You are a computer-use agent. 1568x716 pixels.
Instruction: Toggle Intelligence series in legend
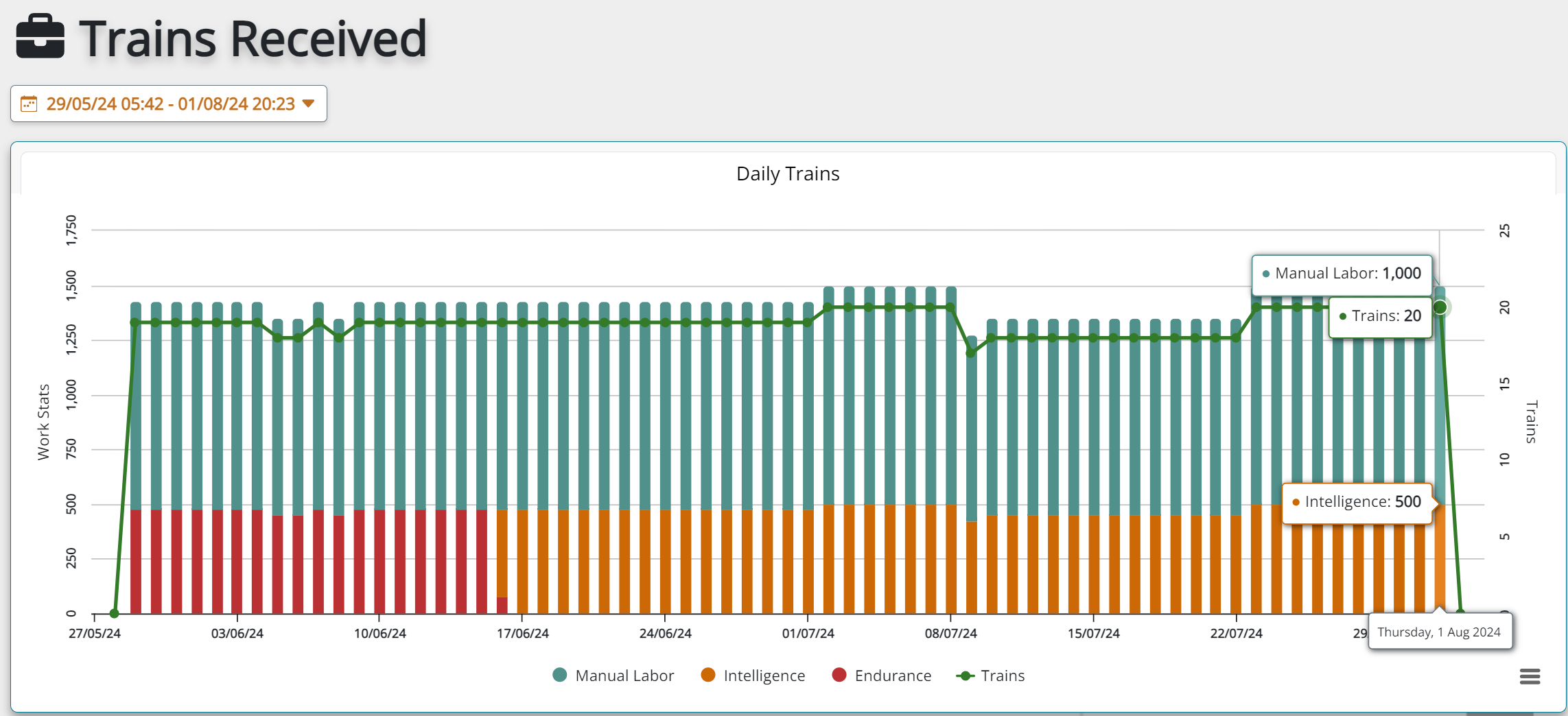(x=763, y=676)
